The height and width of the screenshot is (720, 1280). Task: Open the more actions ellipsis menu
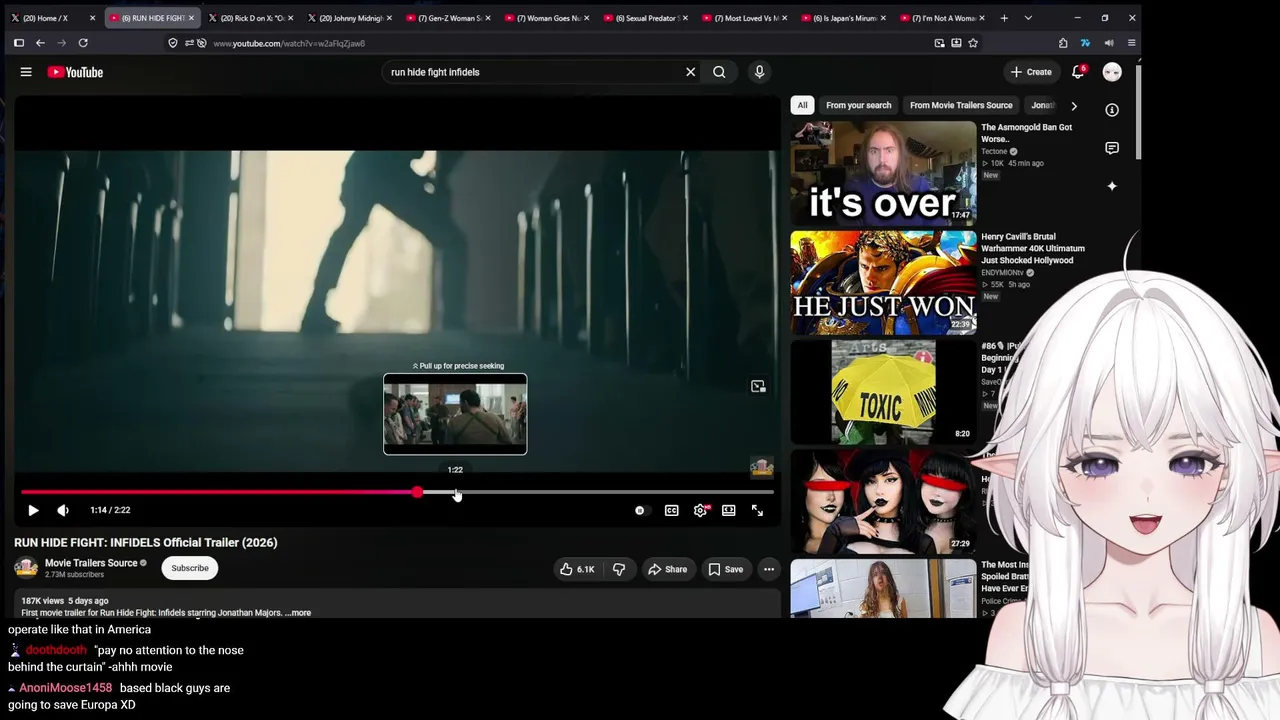point(769,569)
